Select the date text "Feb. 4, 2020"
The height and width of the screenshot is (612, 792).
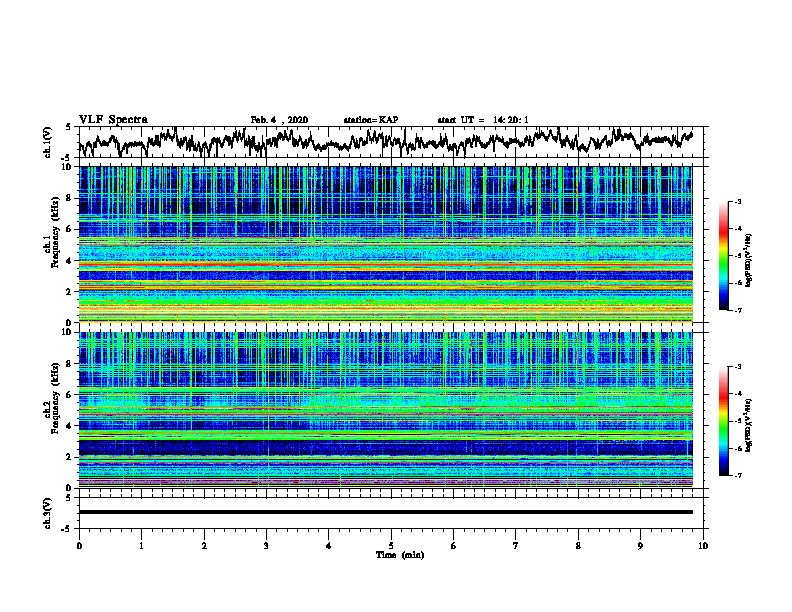[279, 120]
